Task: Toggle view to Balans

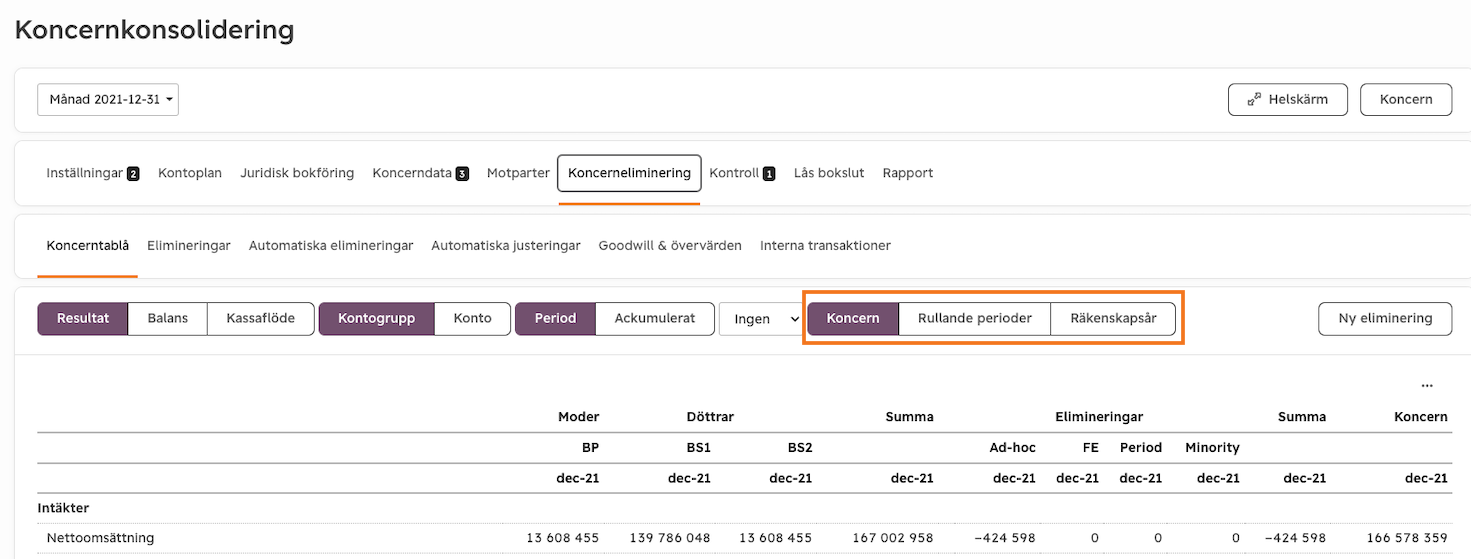Action: pyautogui.click(x=167, y=318)
